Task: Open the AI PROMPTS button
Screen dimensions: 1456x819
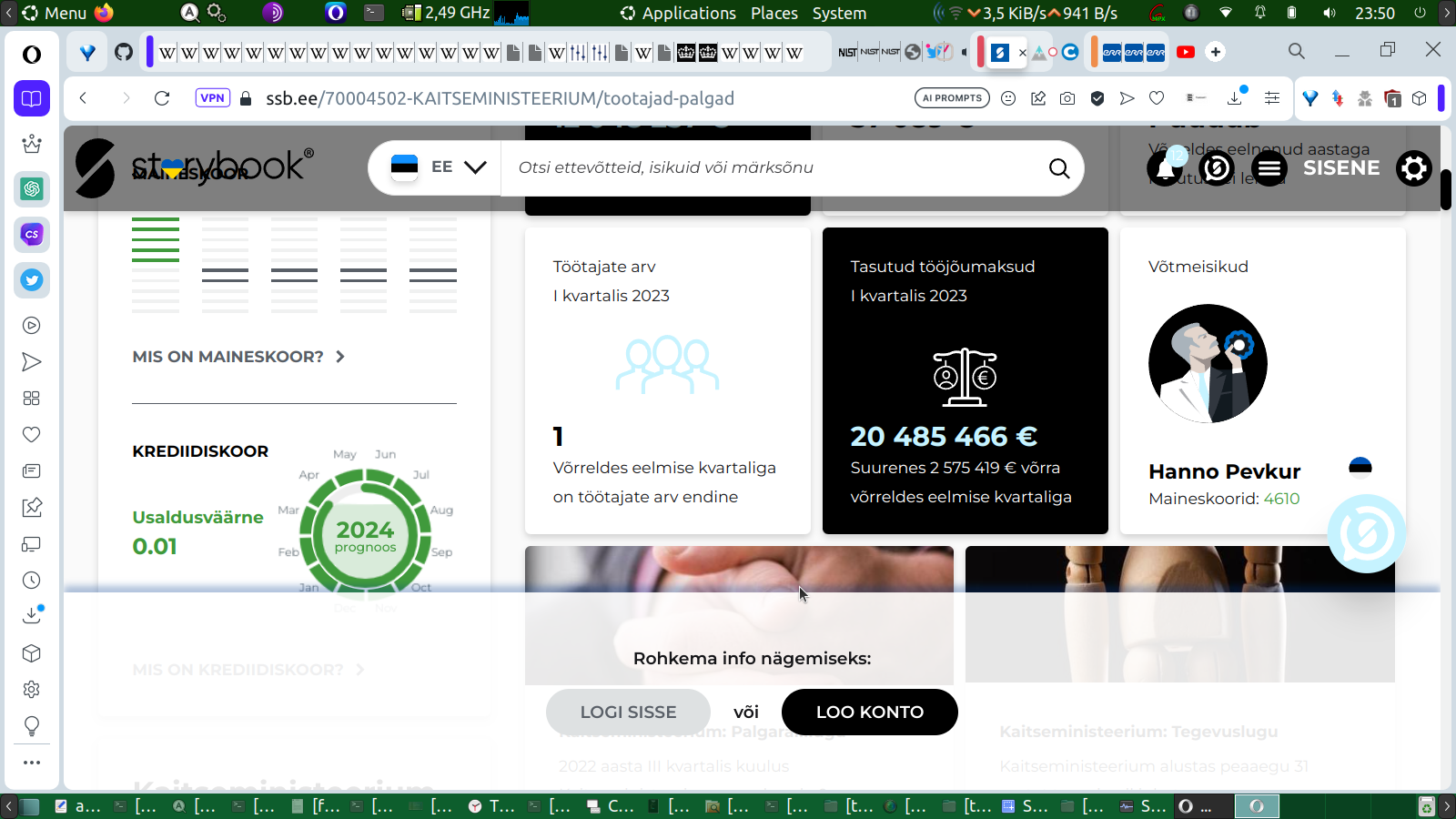Action: [953, 98]
